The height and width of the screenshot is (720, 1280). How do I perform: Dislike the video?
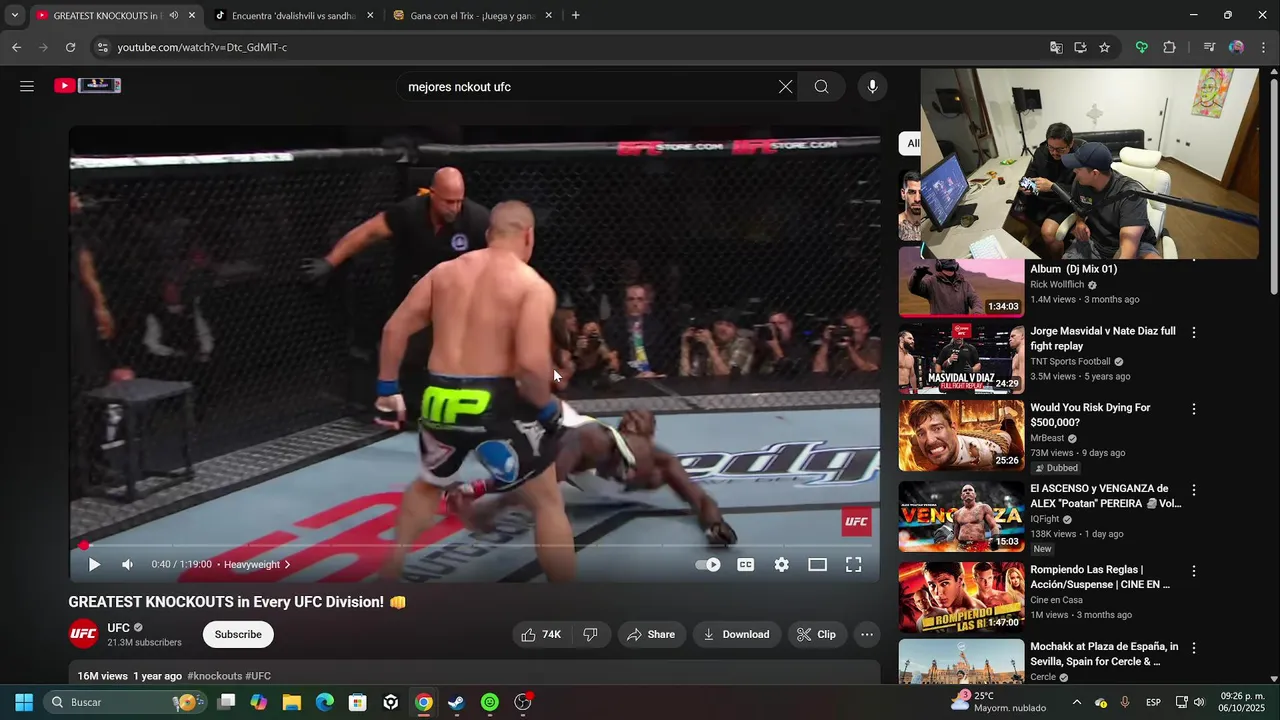click(x=590, y=634)
